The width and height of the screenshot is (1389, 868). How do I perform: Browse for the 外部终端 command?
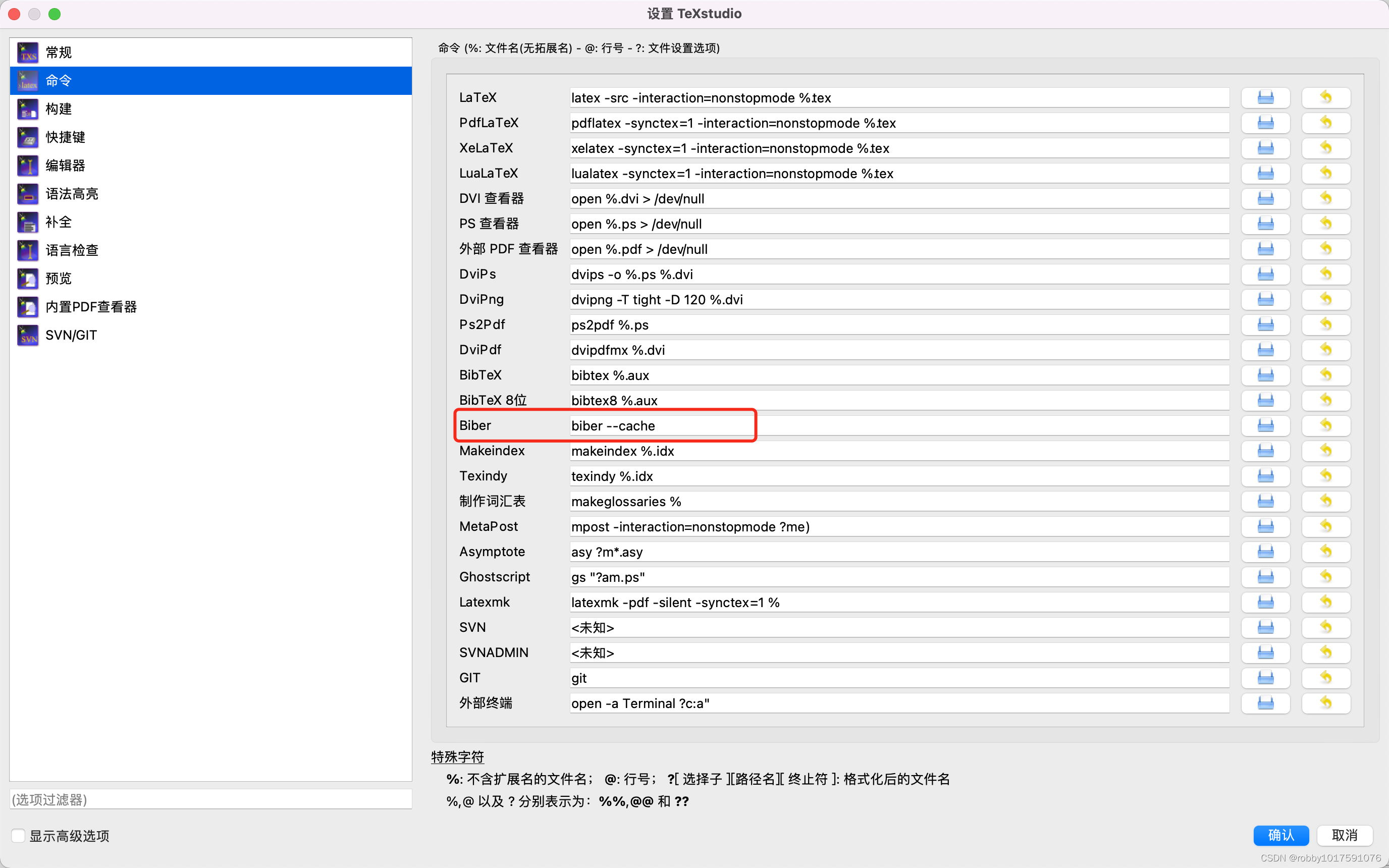tap(1266, 702)
